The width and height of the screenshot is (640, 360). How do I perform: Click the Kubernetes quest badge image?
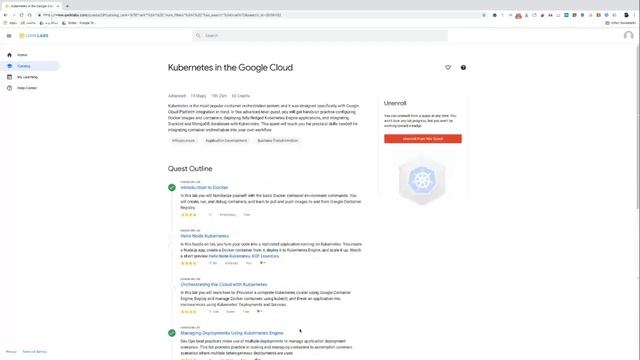point(422,180)
